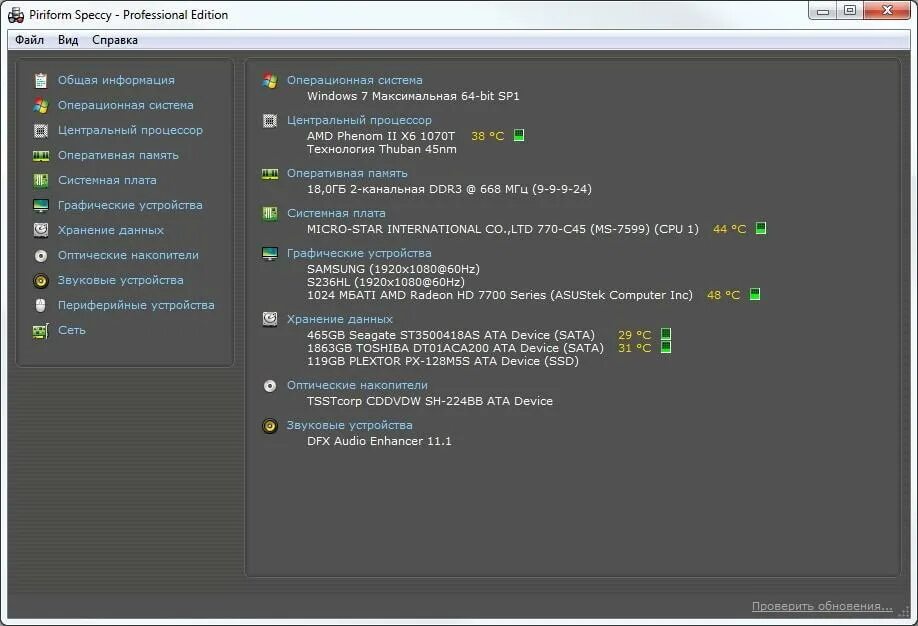Viewport: 918px width, 626px height.
Task: Click the Speccy app icon in the title bar
Action: [x=16, y=15]
